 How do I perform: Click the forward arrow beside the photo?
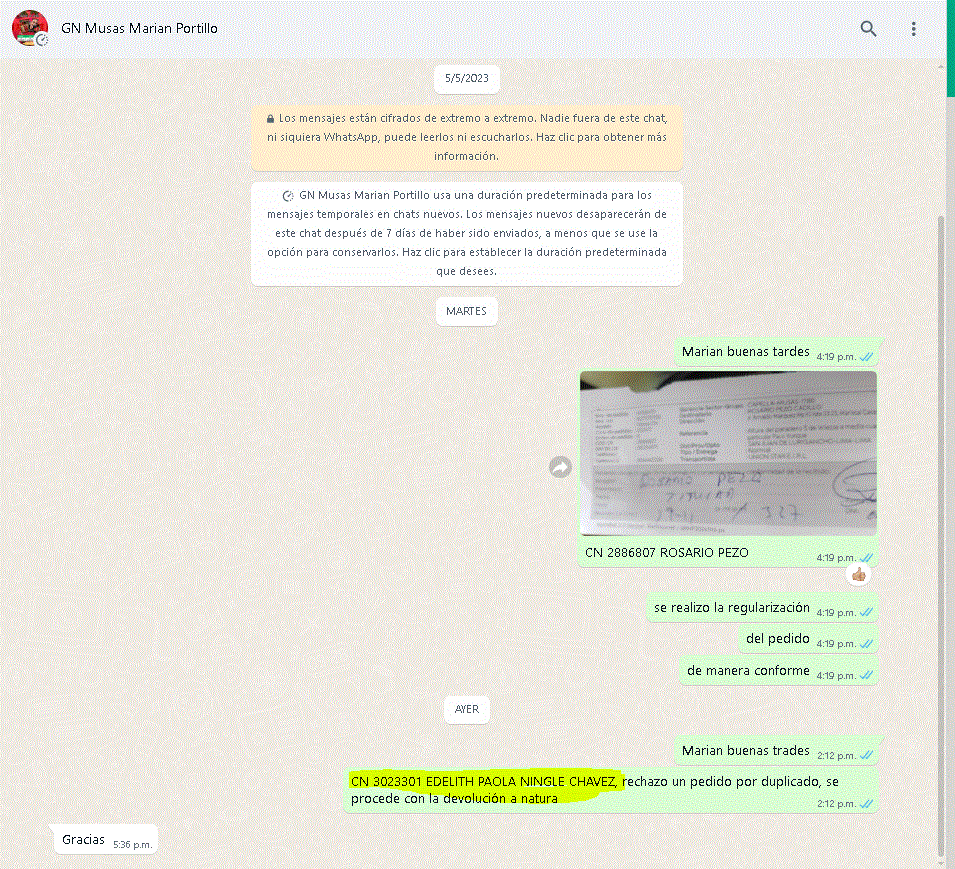(561, 467)
